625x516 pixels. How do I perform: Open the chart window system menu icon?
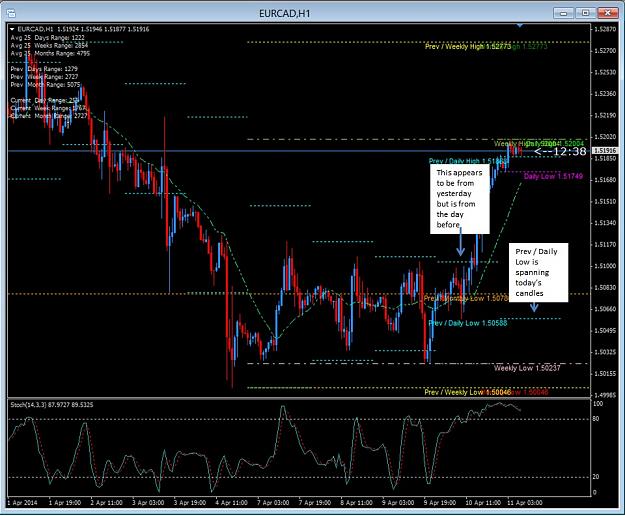(x=11, y=14)
